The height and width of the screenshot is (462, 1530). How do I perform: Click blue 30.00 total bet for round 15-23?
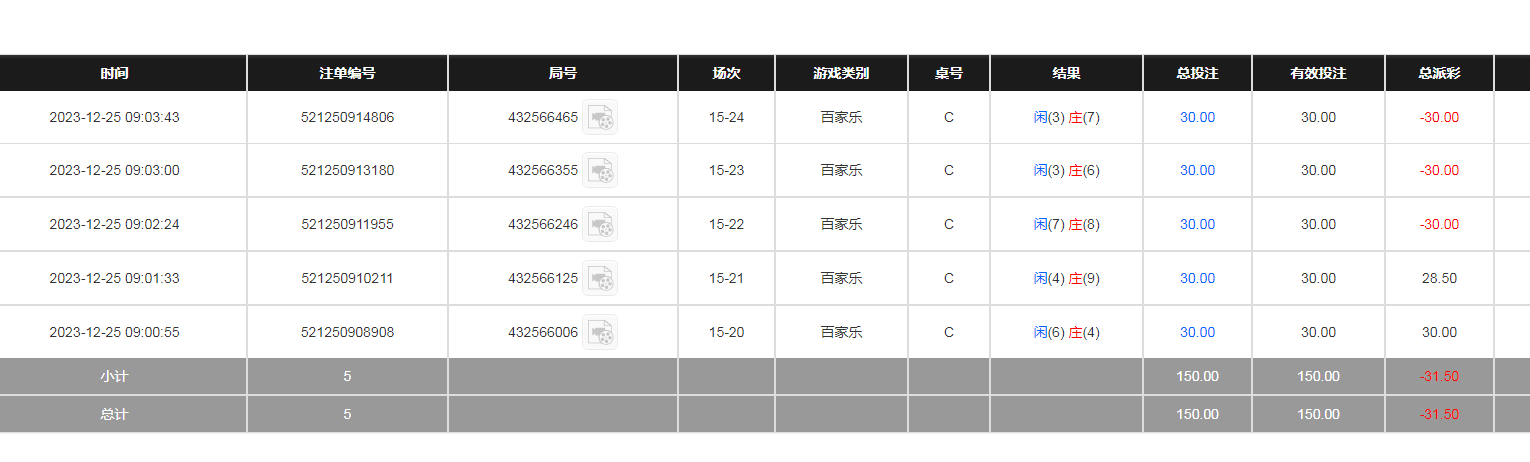click(1197, 170)
